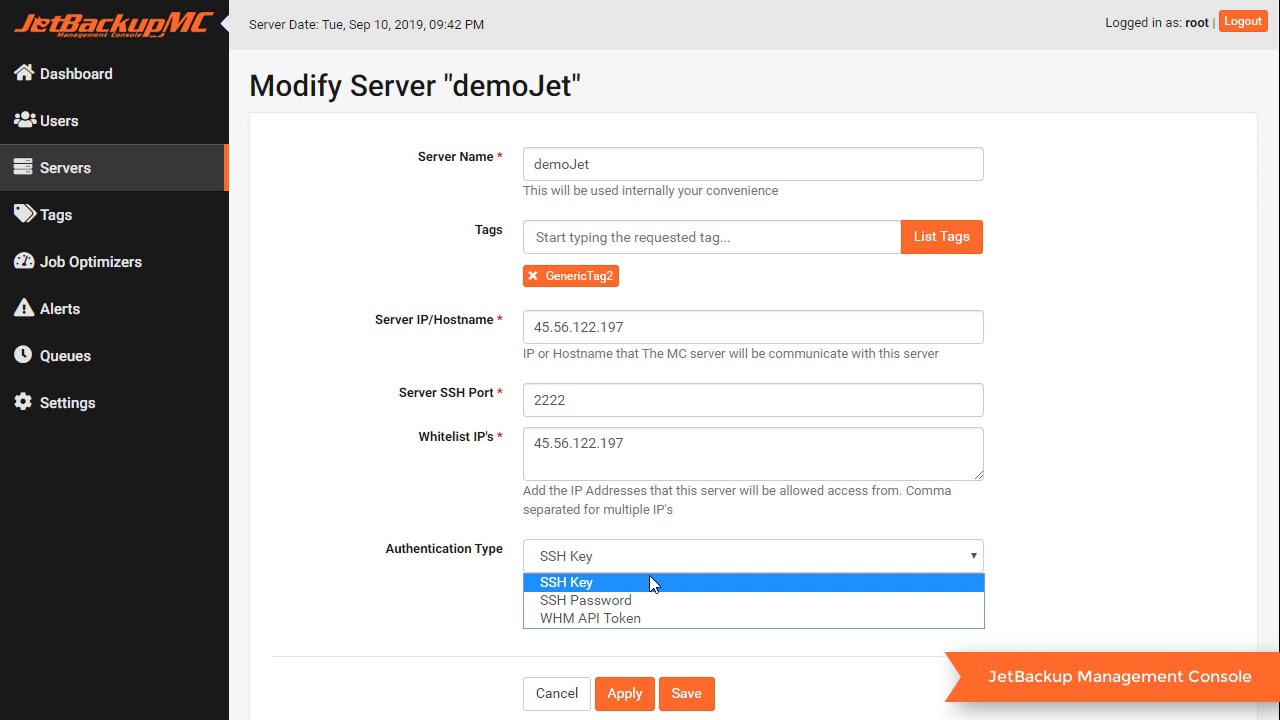
Task: Click the Settings gear icon
Action: click(x=23, y=402)
